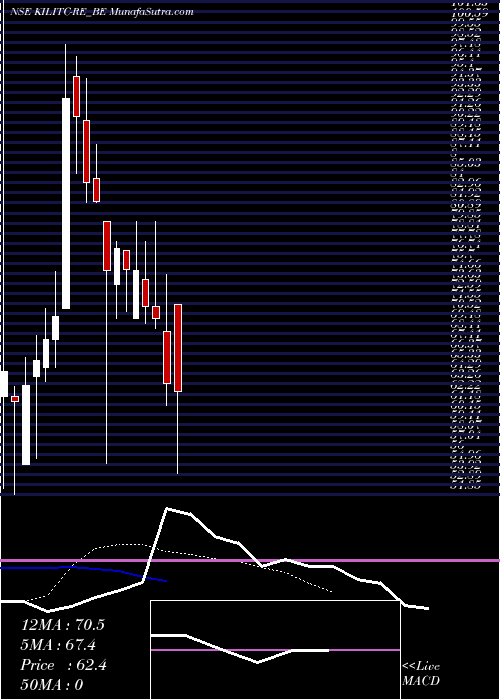Select the tallest white candlestick
Screen dimensions: 500x700
[x=66, y=203]
